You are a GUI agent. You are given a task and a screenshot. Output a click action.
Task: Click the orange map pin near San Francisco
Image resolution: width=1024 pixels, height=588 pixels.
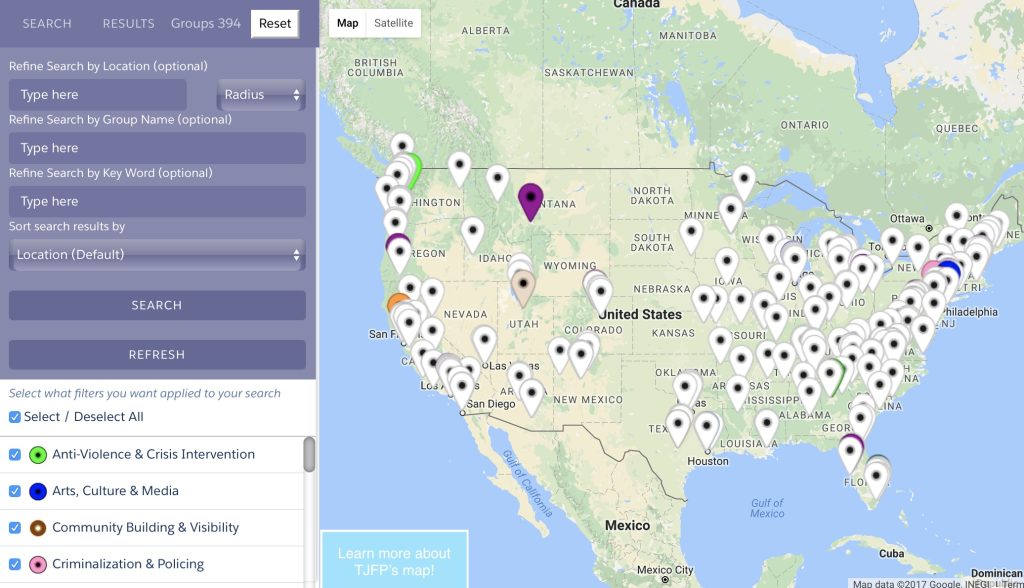pyautogui.click(x=396, y=301)
